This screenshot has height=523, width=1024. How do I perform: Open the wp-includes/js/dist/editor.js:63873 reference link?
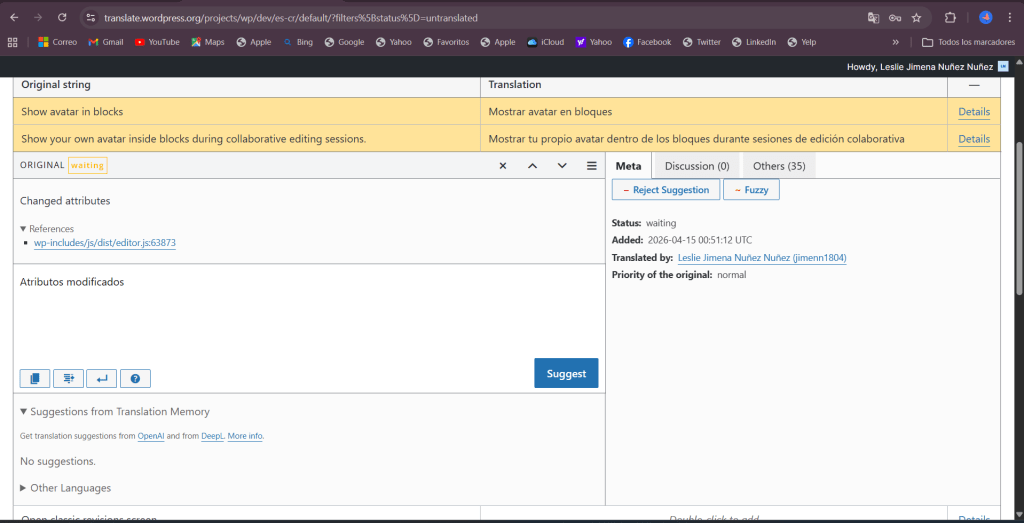tap(105, 243)
